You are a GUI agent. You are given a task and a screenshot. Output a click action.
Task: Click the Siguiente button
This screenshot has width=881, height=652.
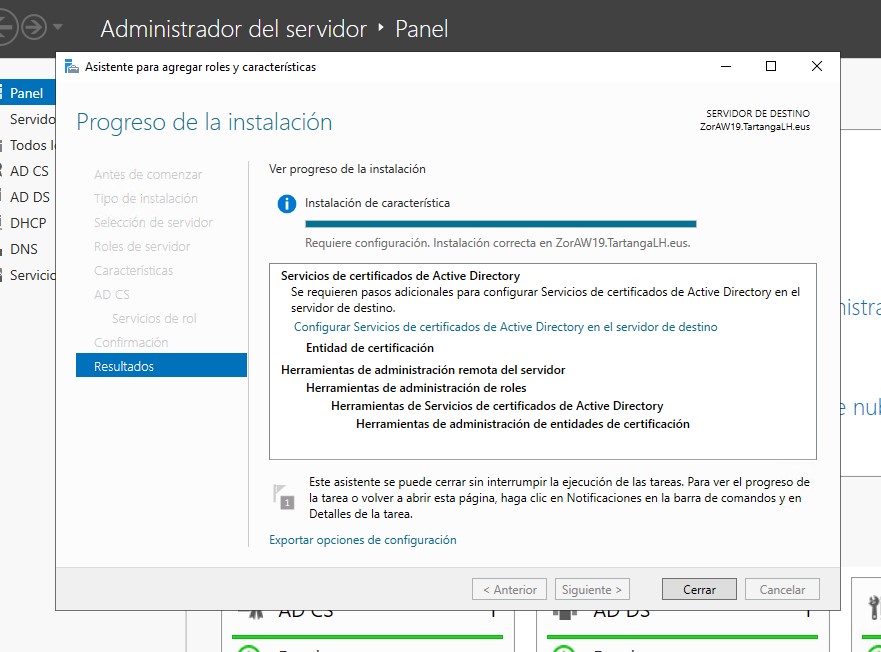(x=592, y=590)
